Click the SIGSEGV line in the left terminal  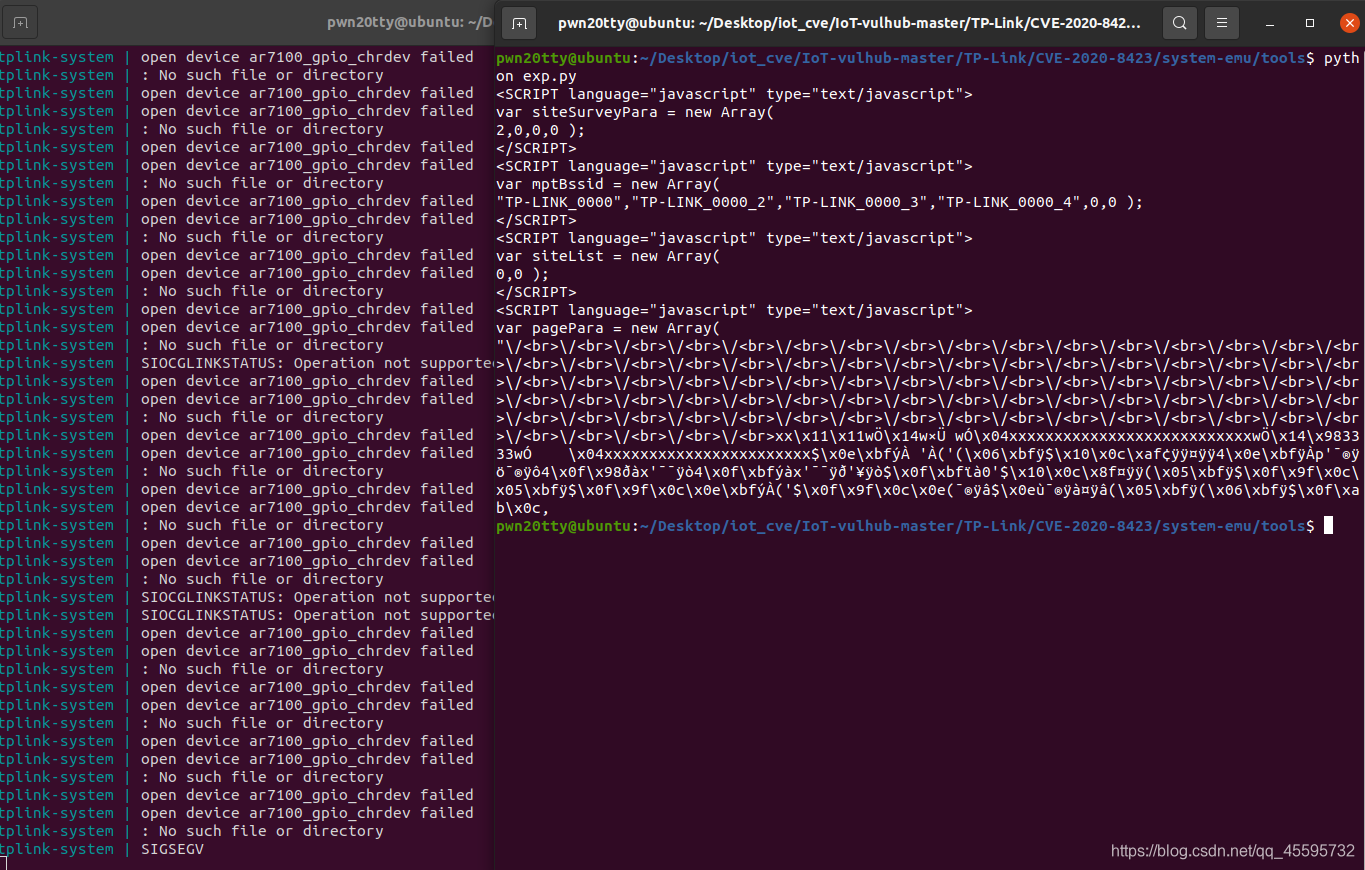coord(172,849)
